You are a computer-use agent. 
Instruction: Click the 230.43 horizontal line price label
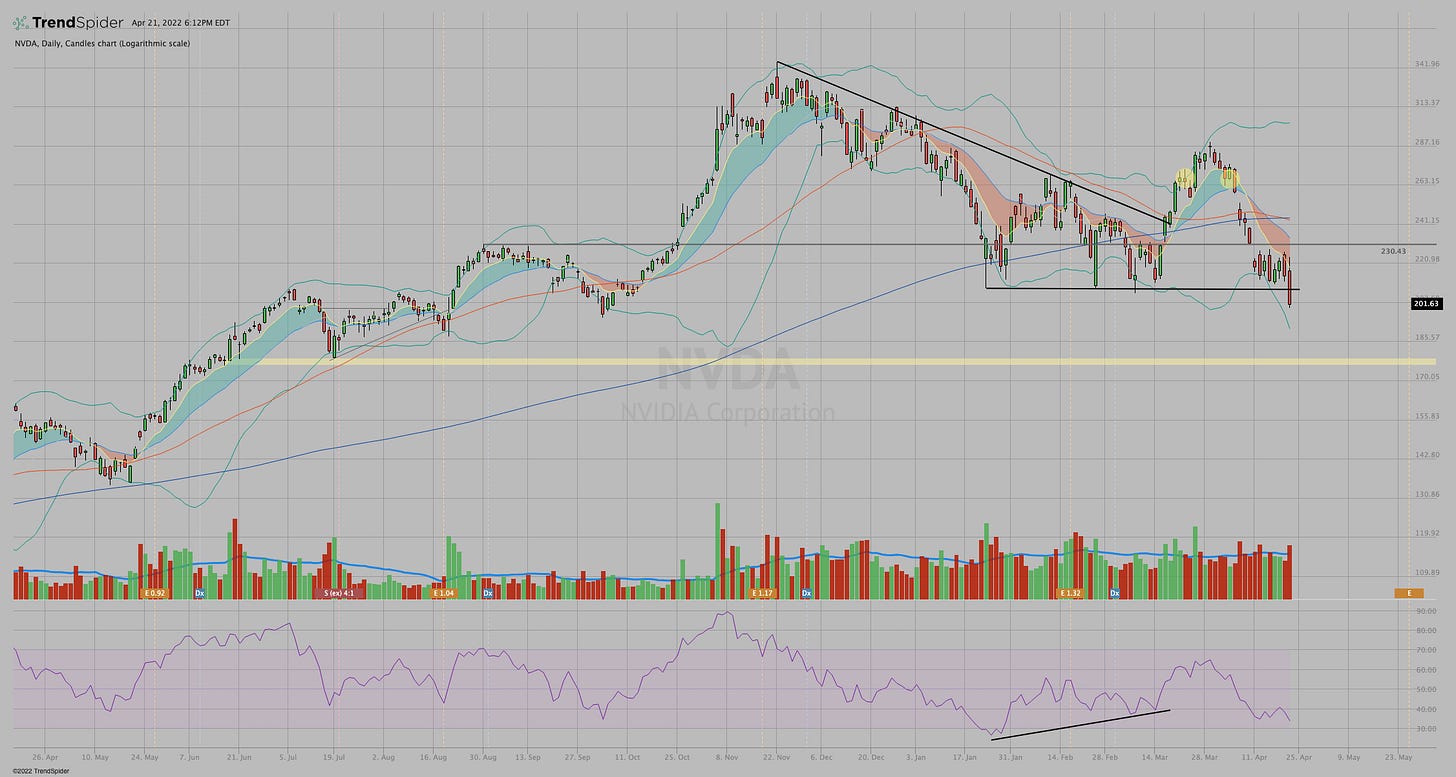(x=1392, y=252)
